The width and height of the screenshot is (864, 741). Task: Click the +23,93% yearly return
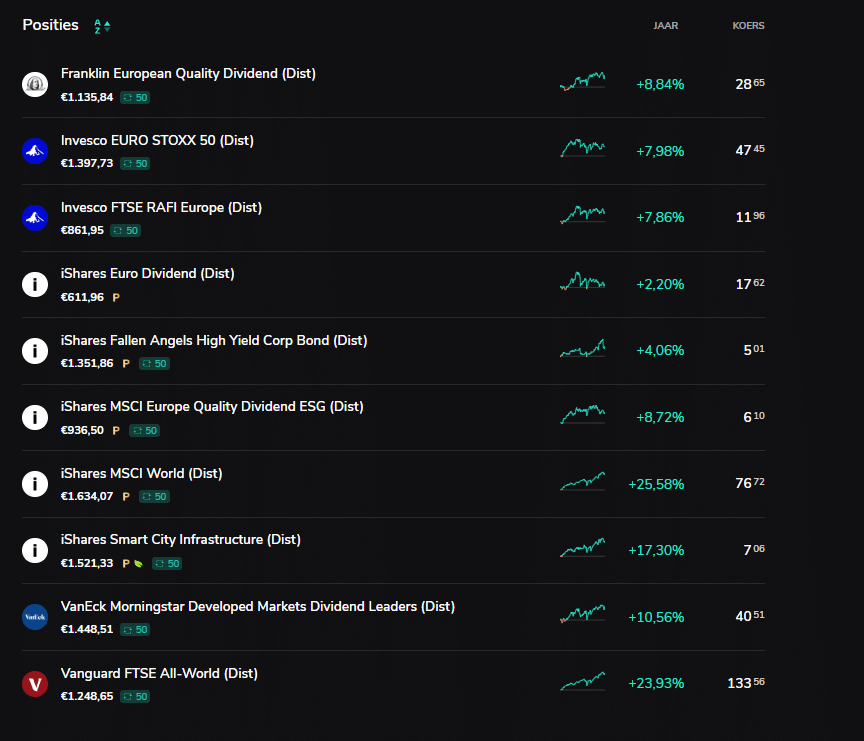coord(656,683)
